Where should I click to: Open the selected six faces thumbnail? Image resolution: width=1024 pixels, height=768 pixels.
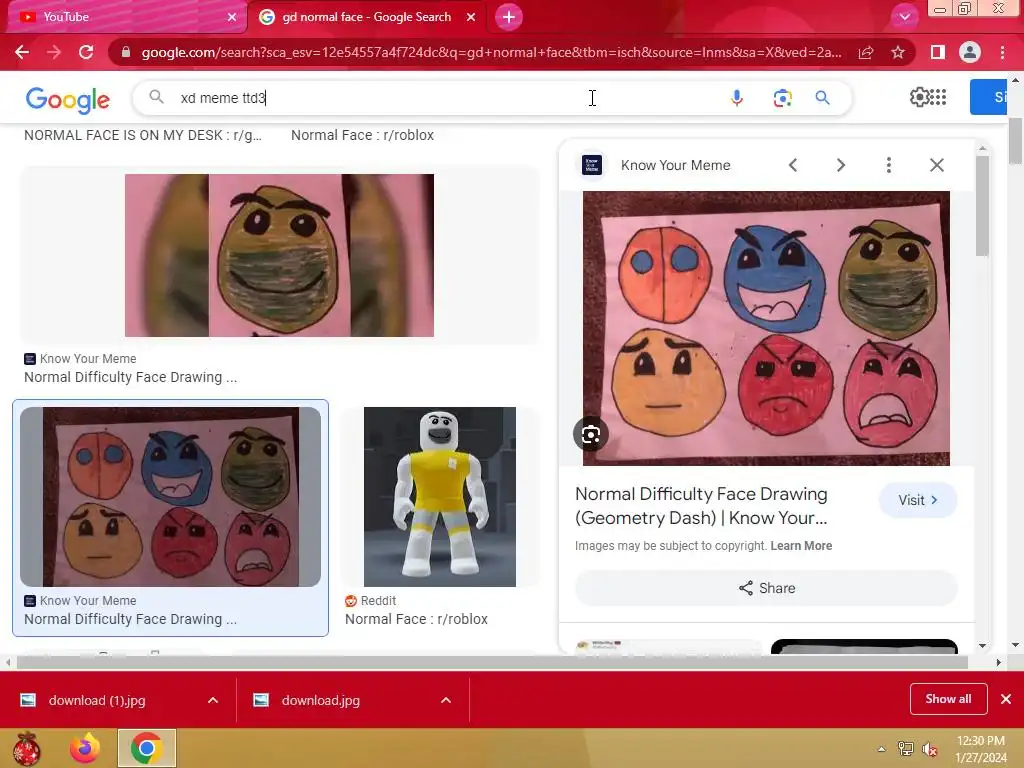(170, 497)
